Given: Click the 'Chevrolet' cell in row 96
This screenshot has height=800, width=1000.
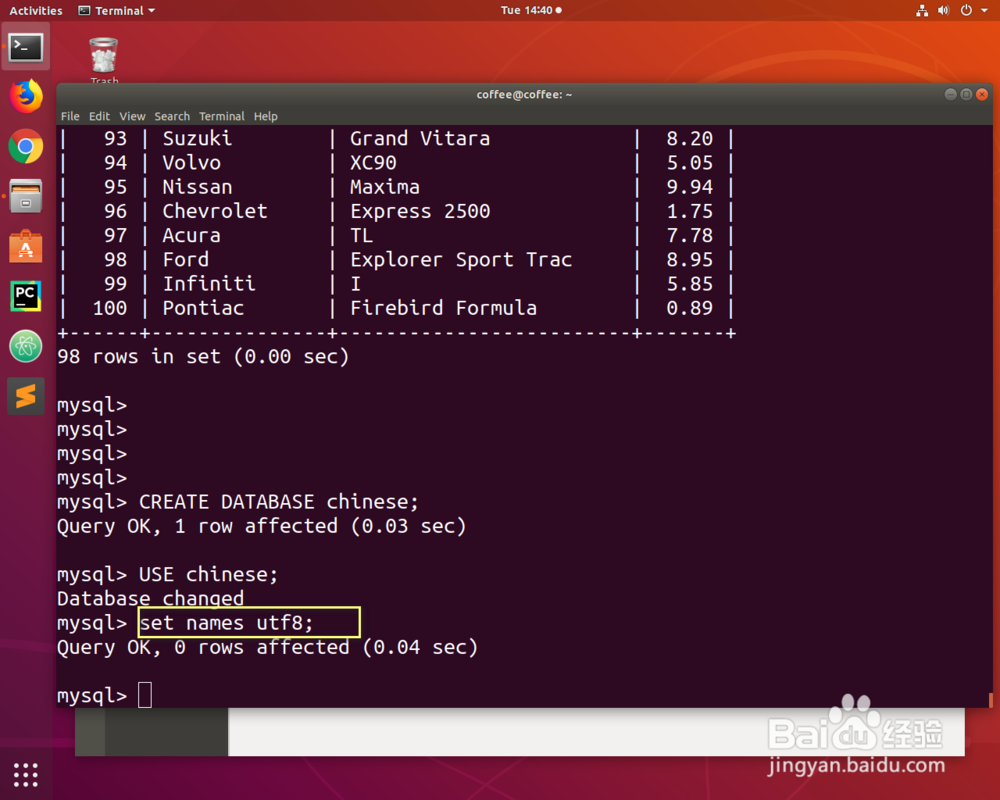Looking at the screenshot, I should [215, 211].
